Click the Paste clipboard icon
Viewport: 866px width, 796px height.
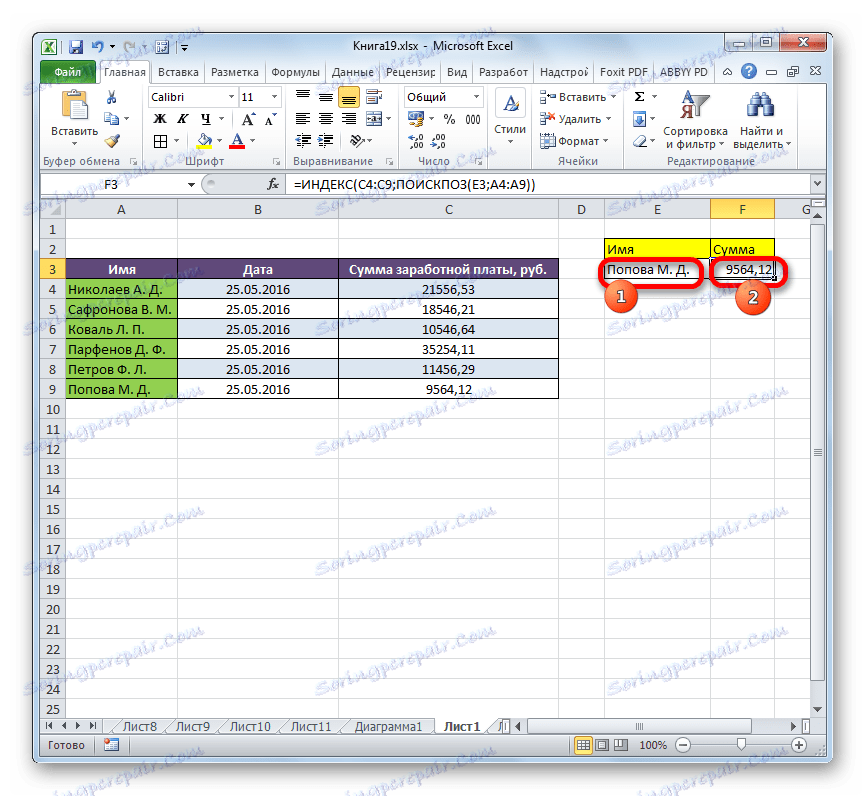(74, 105)
